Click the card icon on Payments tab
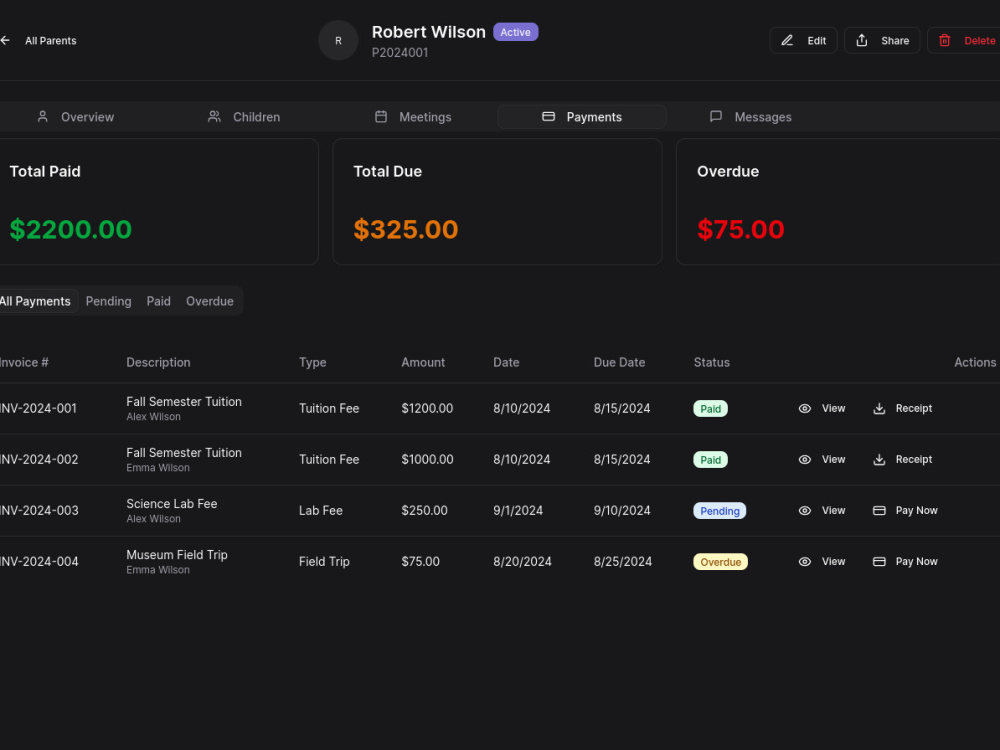The height and width of the screenshot is (750, 1000). [x=548, y=117]
